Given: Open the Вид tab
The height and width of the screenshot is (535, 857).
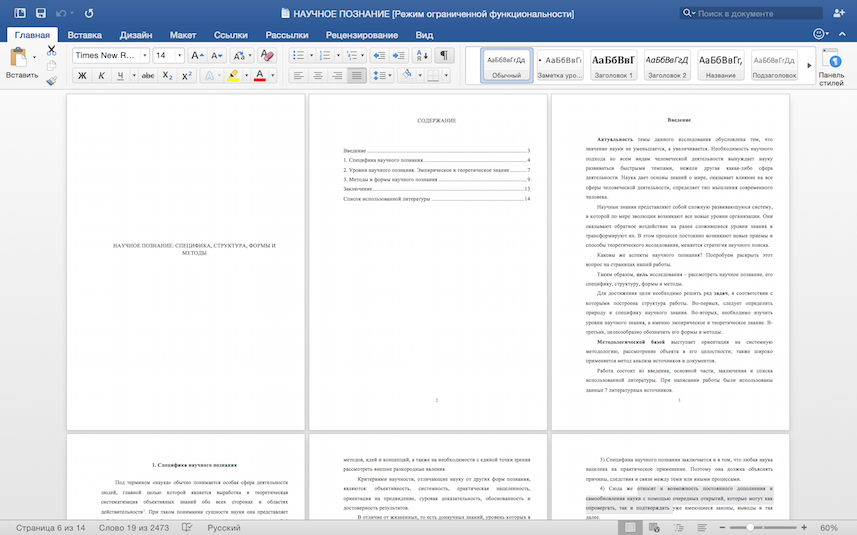Looking at the screenshot, I should [424, 35].
